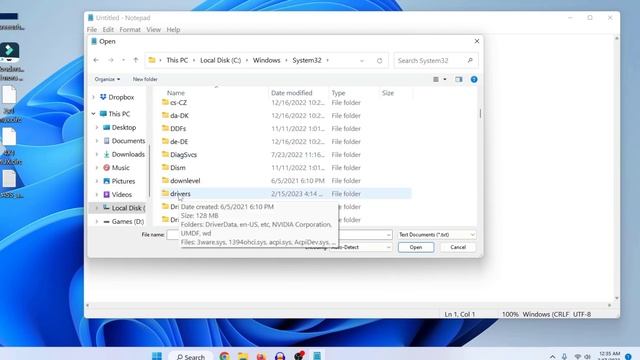The image size is (640, 360).
Task: Sort by Size column header
Action: pos(388,93)
